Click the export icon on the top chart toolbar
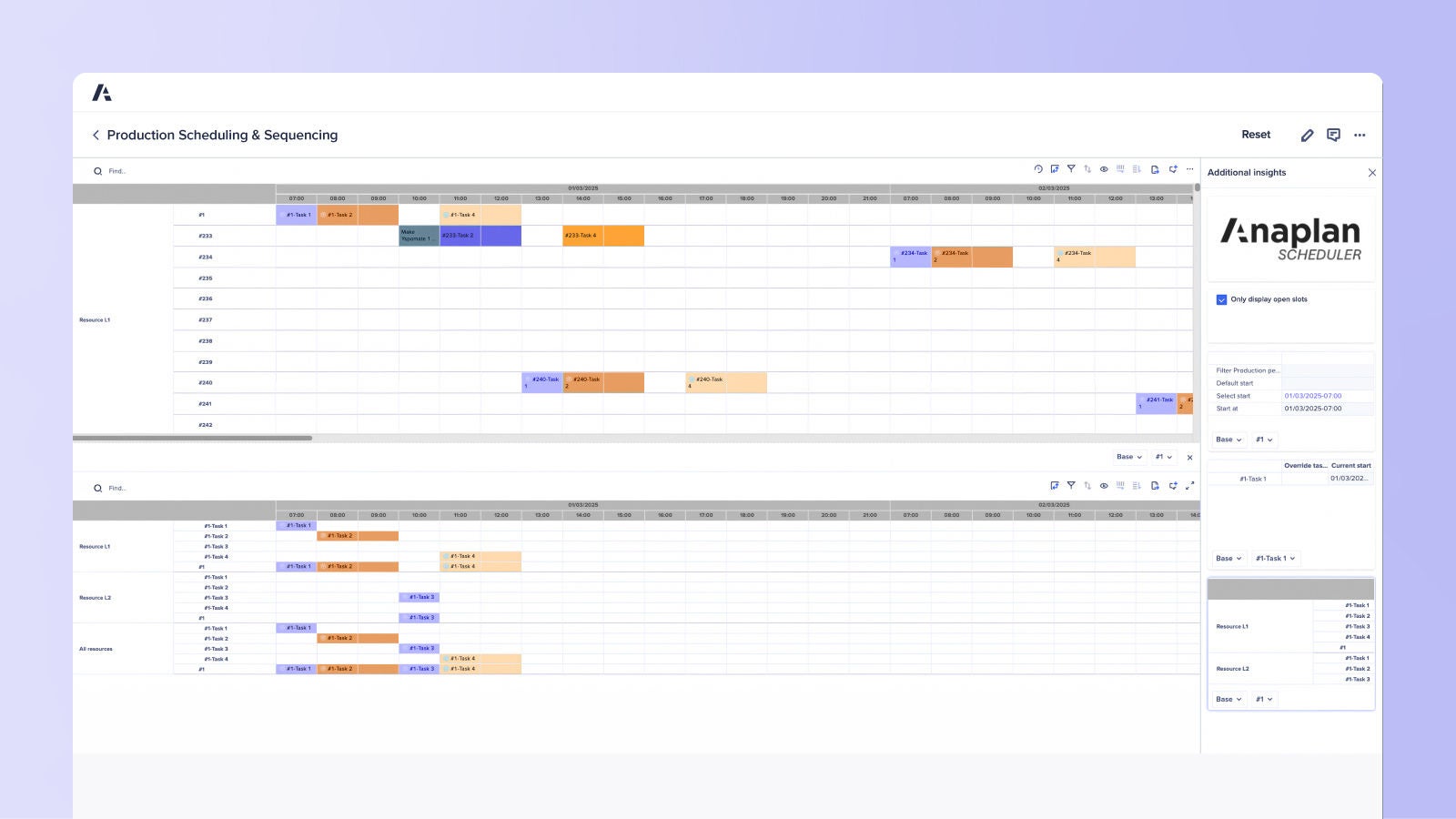This screenshot has height=819, width=1456. pyautogui.click(x=1155, y=169)
